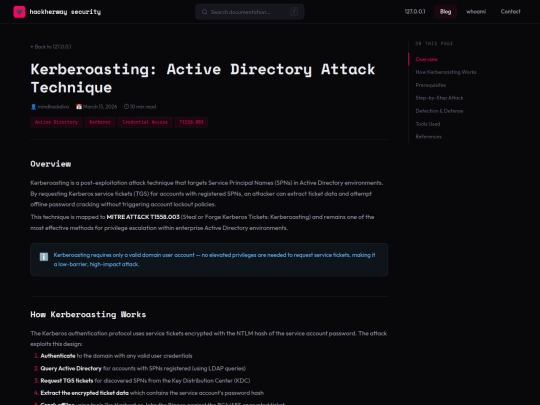Image resolution: width=540 pixels, height=405 pixels.
Task: Click the author person icon
Action: 33,107
